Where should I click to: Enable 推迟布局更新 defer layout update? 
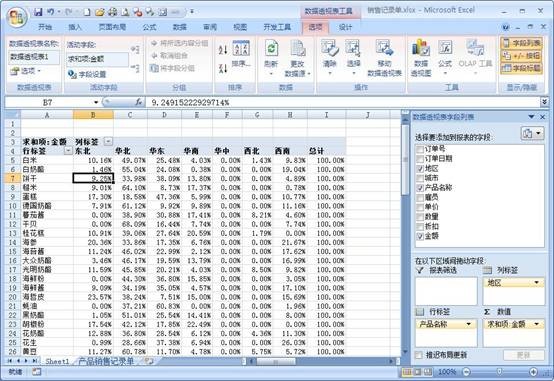(419, 355)
